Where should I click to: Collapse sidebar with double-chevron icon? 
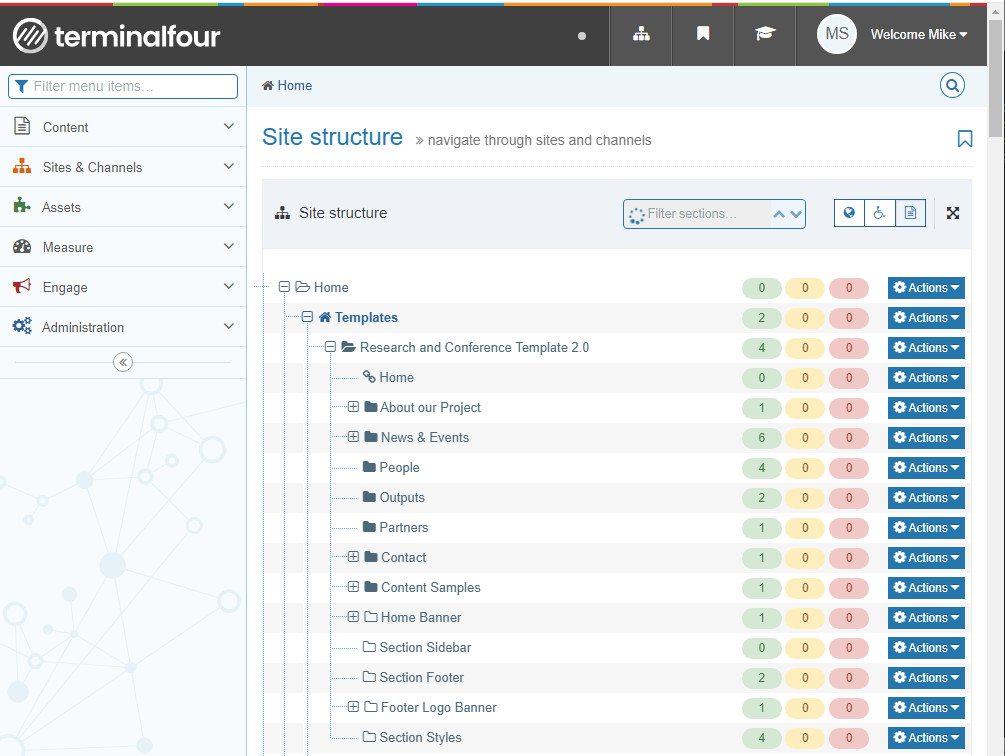123,362
